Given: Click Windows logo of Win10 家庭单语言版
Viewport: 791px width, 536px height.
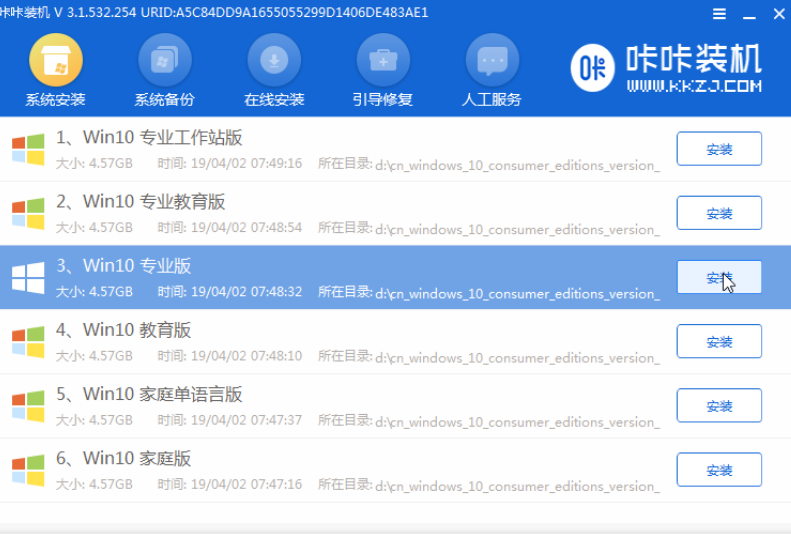Looking at the screenshot, I should [x=28, y=406].
